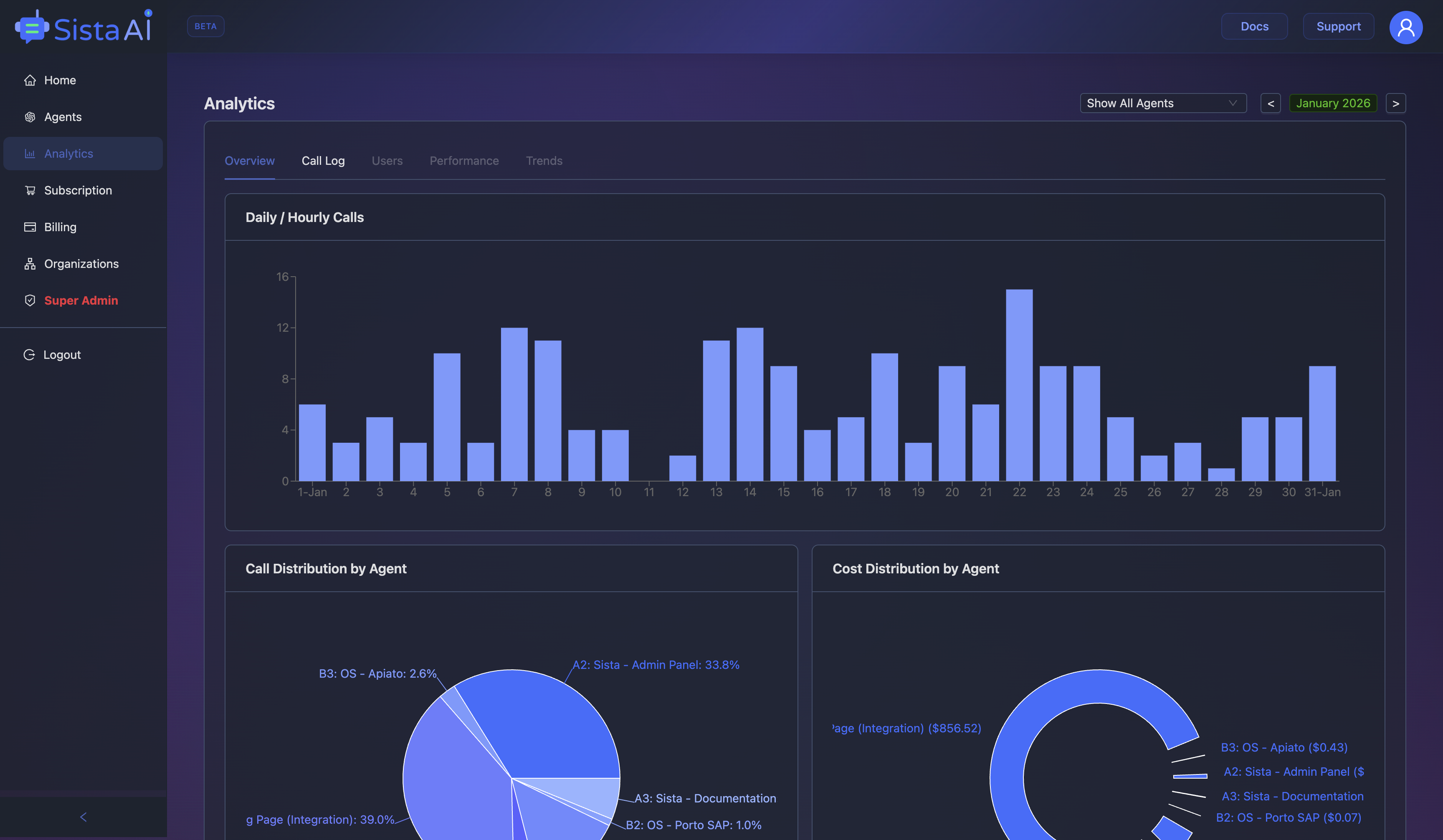Click the Agents swirl icon
Viewport: 1443px width, 840px height.
30,117
